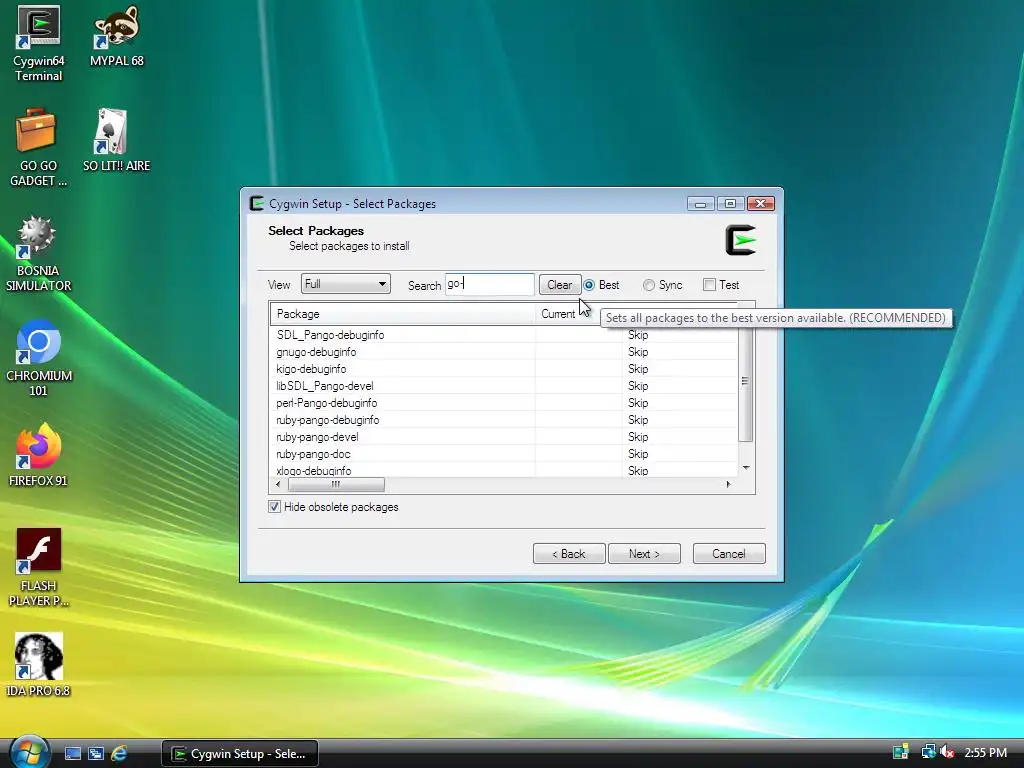Click into the Search field

click(490, 284)
